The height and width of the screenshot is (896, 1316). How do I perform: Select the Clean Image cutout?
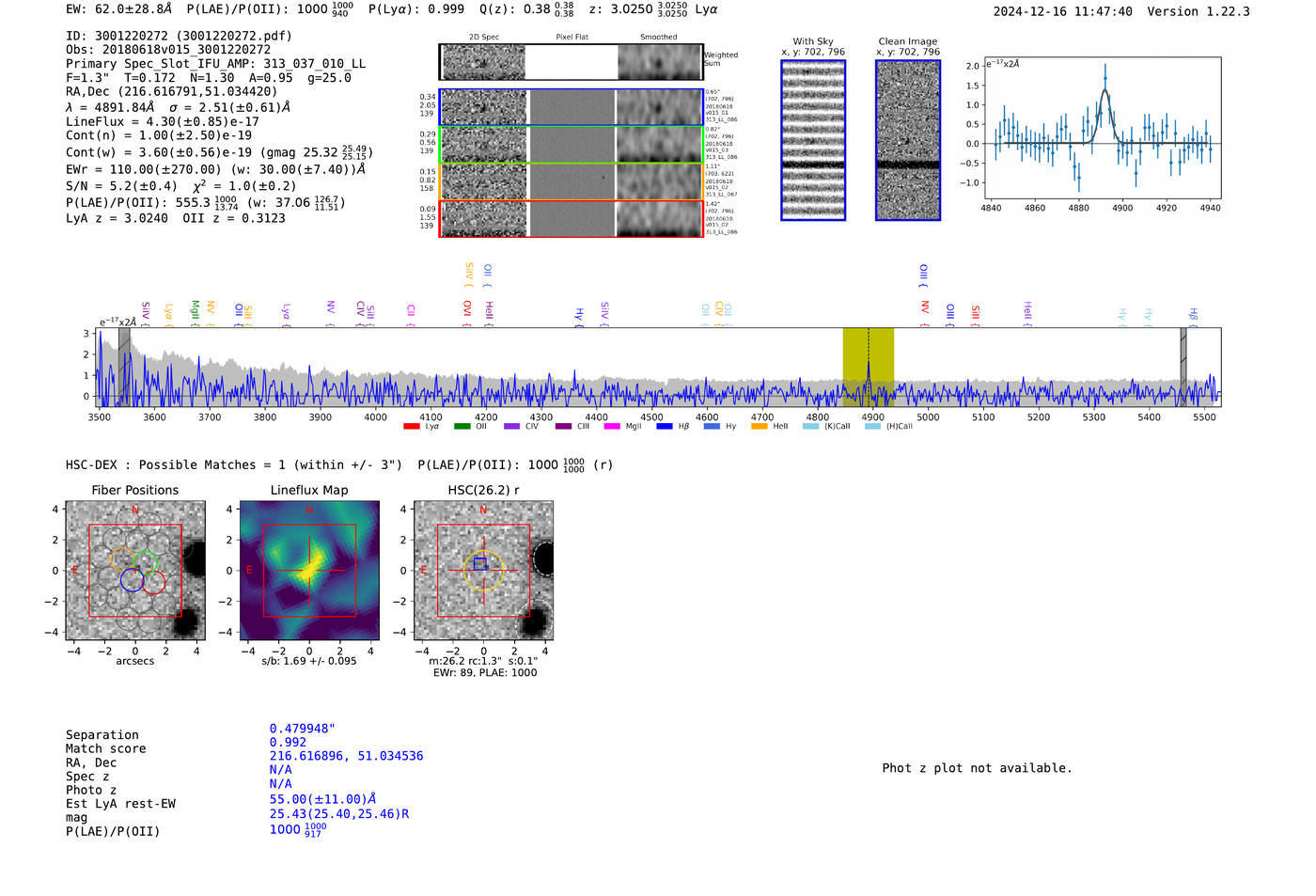pyautogui.click(x=908, y=140)
